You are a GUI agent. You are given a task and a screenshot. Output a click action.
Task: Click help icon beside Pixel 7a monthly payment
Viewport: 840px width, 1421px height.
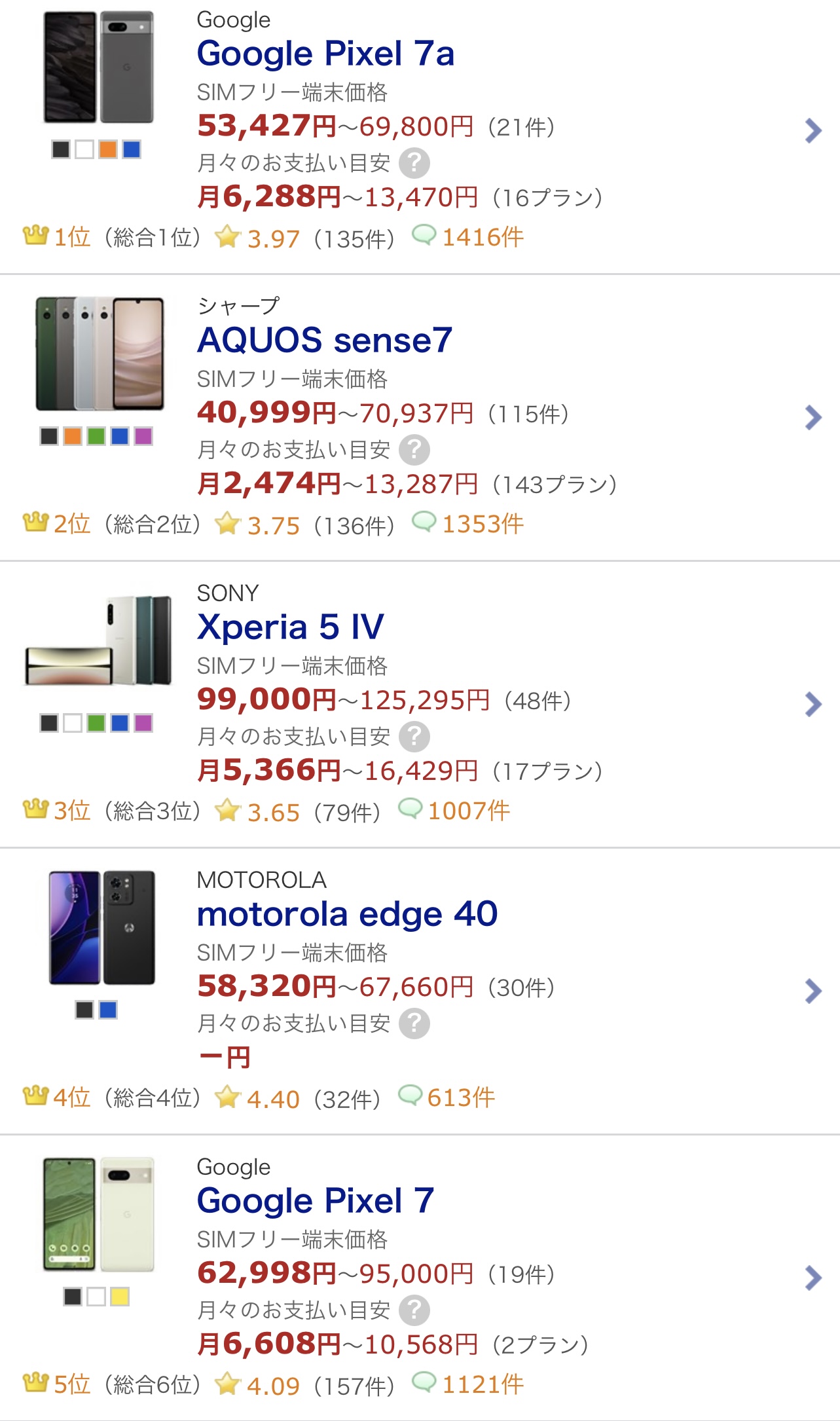click(x=414, y=163)
